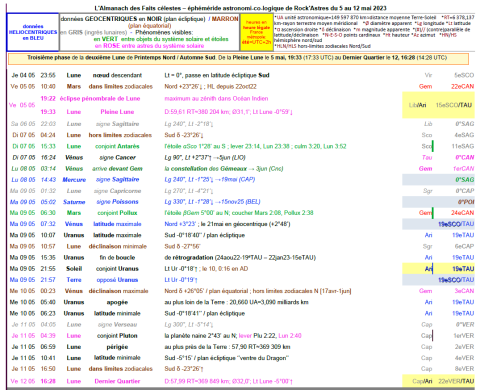Screen dimensions: 480x390
Task: Click '22eCAN' sign position
Action: tap(462, 87)
